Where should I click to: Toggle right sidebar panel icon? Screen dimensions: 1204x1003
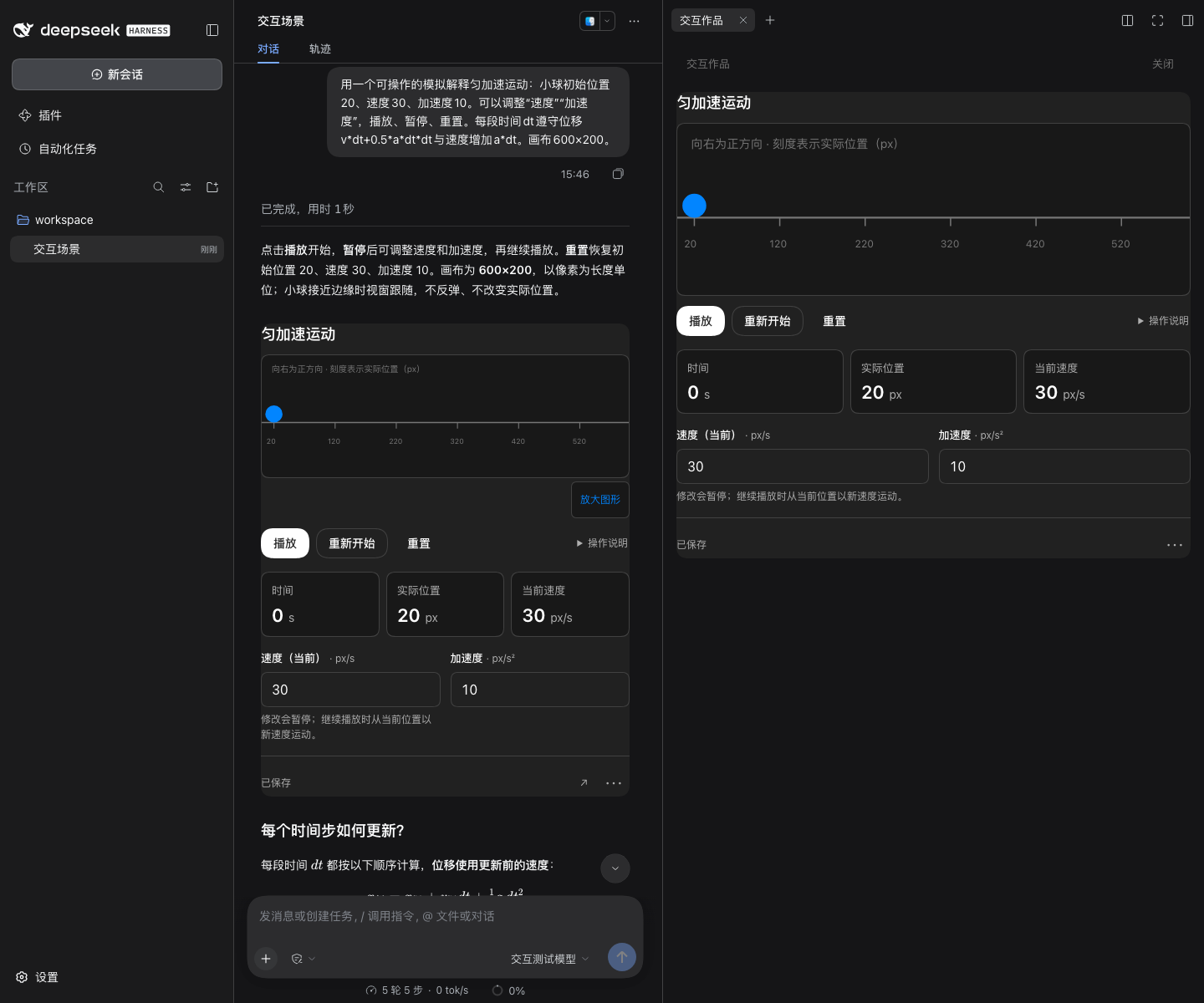point(1187,20)
